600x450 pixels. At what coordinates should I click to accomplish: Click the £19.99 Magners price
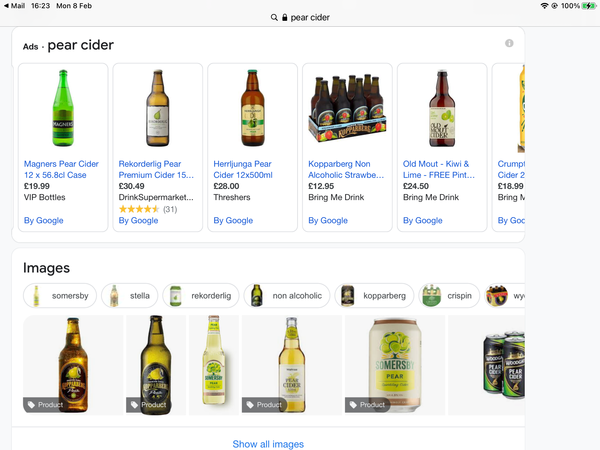[37, 186]
